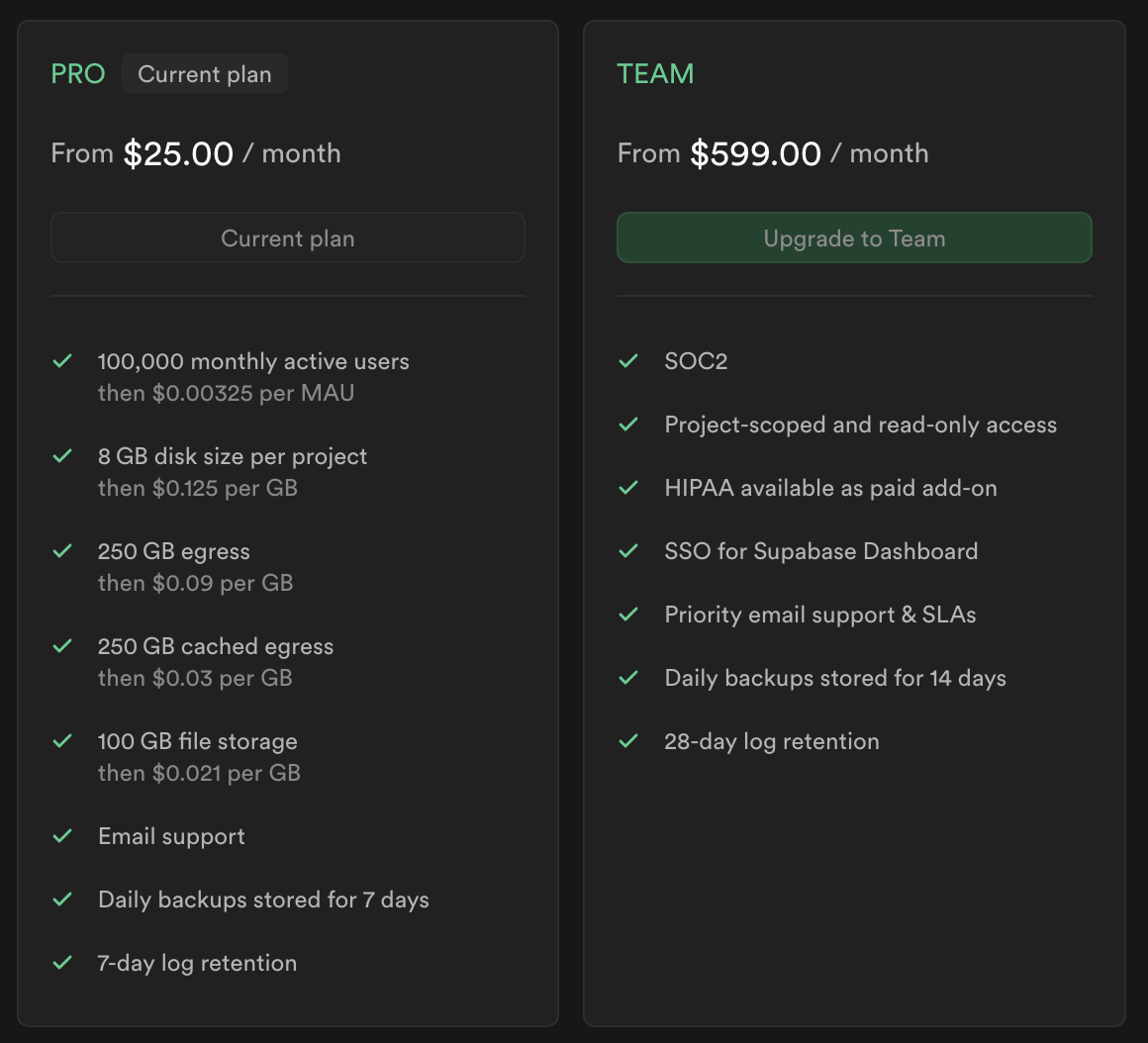Click the checkmark for HIPAA paid add-on
The height and width of the screenshot is (1043, 1148).
[x=628, y=488]
